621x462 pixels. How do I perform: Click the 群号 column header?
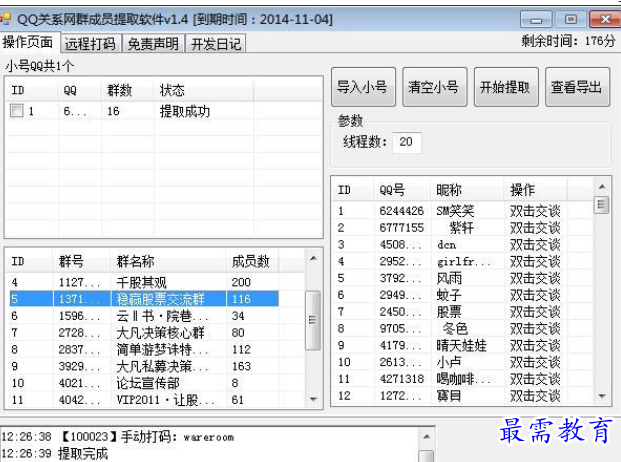tap(82, 261)
